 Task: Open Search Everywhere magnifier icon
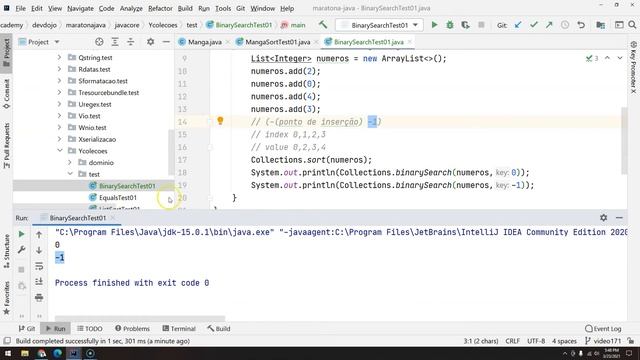pos(632,25)
